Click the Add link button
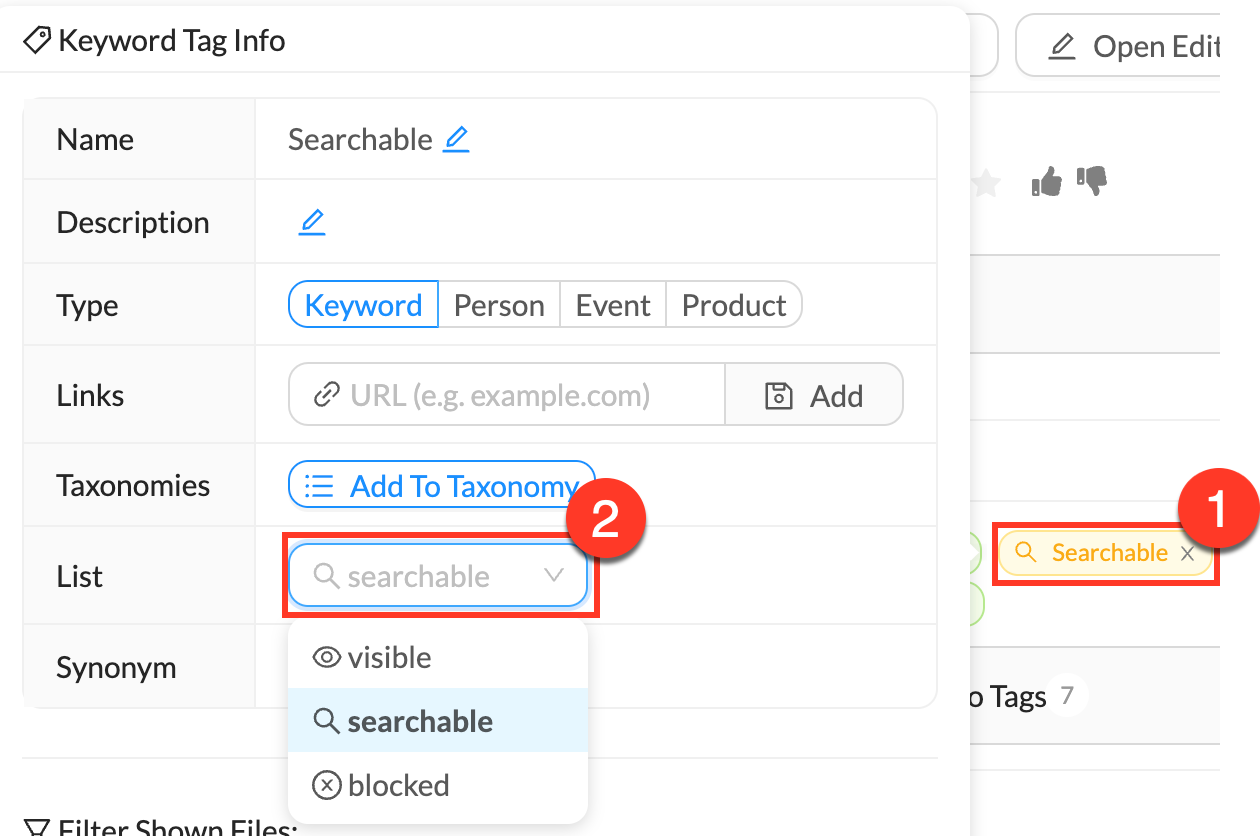This screenshot has height=836, width=1260. [x=814, y=395]
